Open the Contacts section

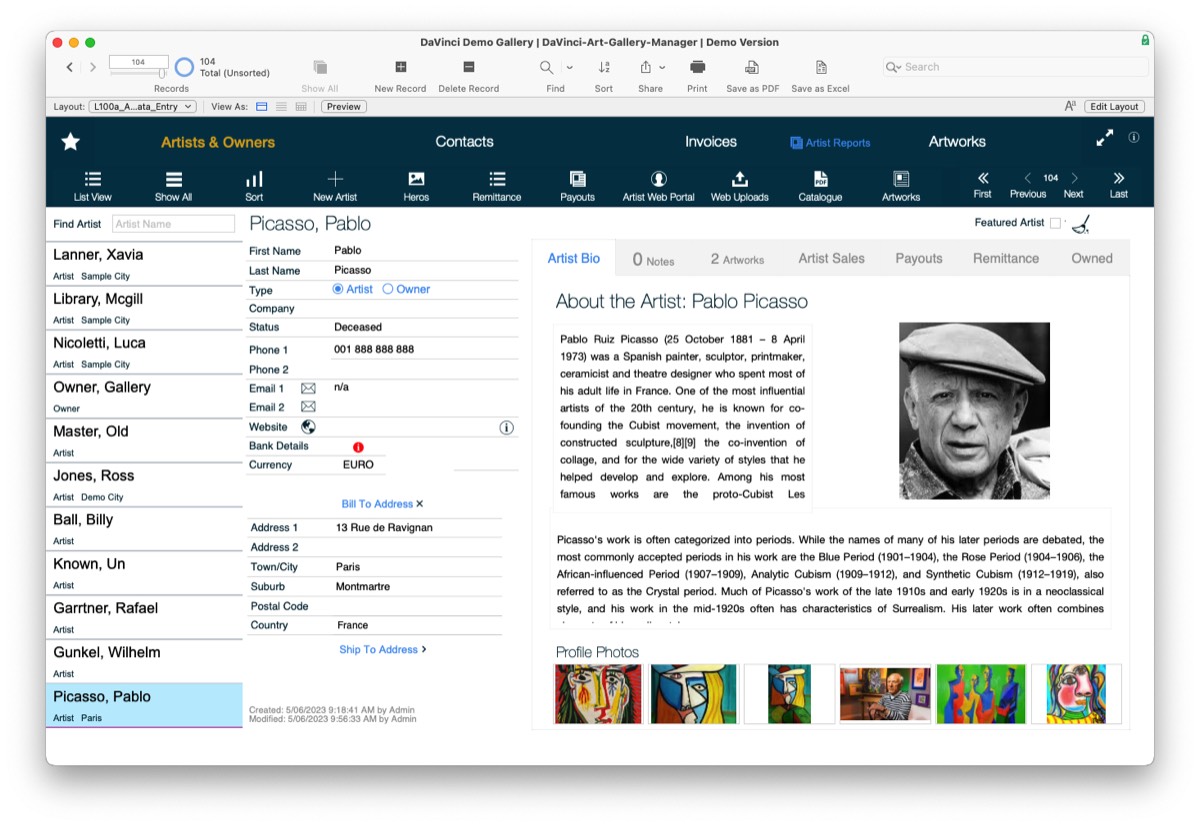464,141
